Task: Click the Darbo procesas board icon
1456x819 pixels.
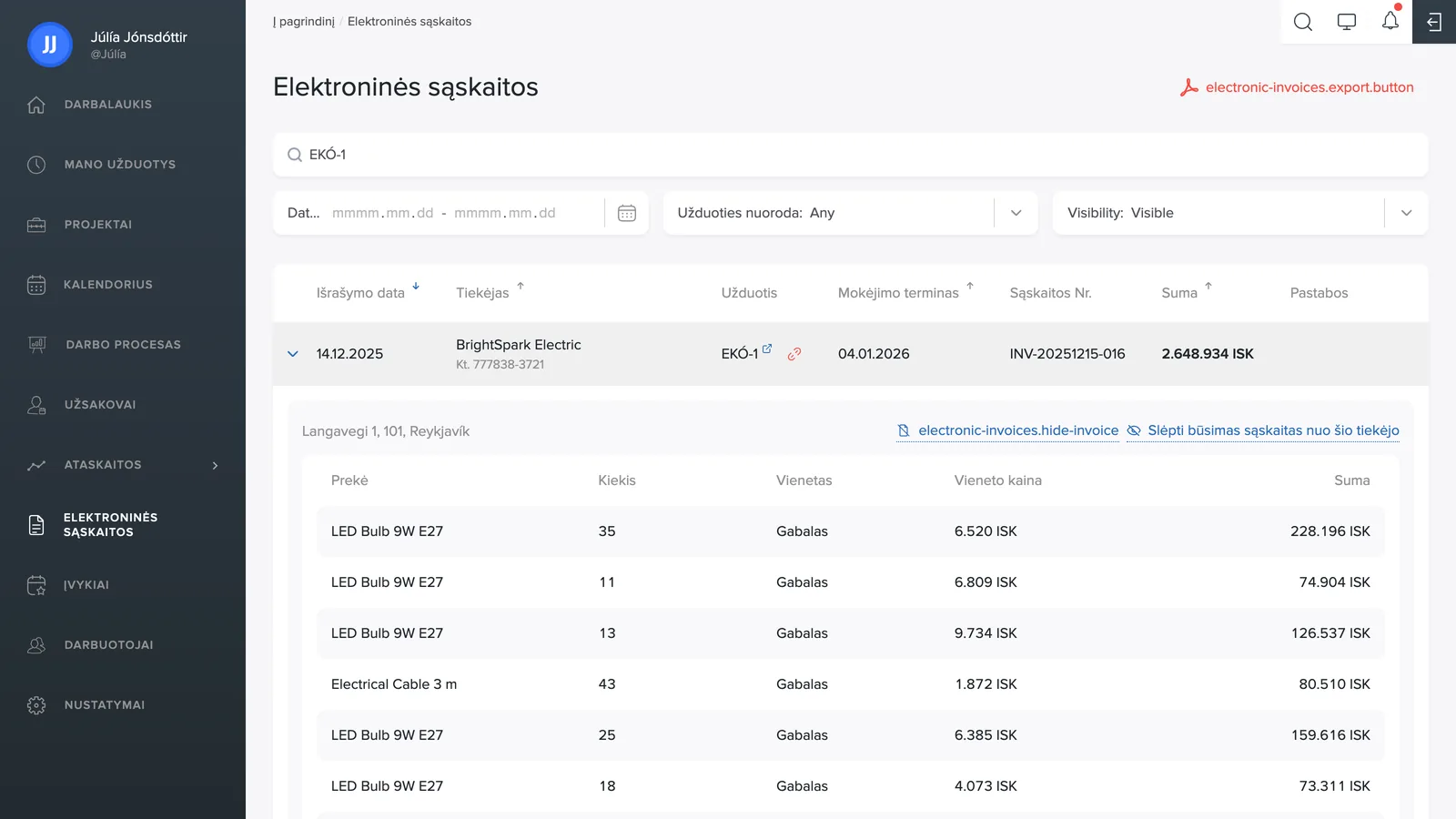Action: click(x=36, y=345)
